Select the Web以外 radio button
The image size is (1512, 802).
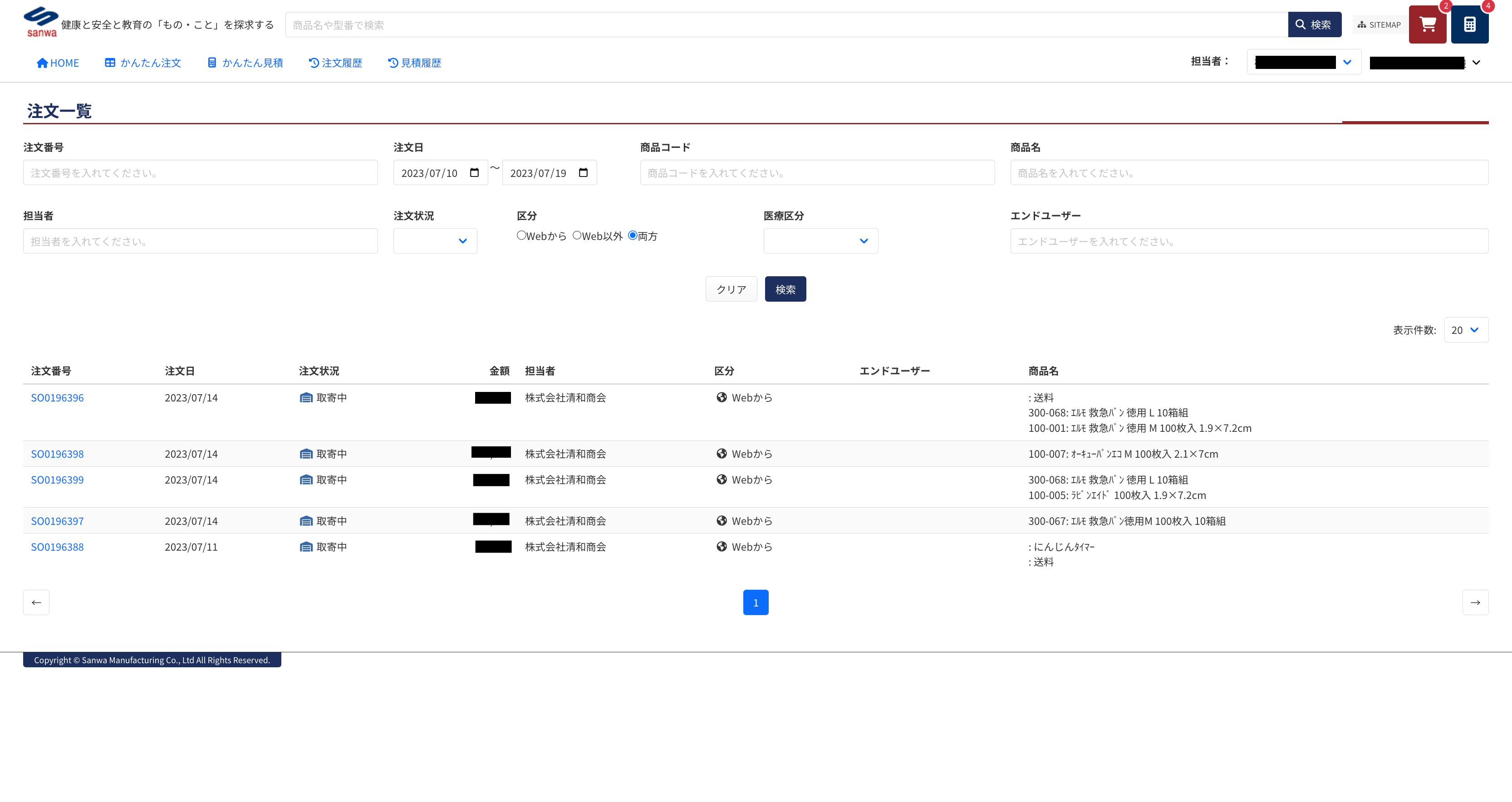576,235
